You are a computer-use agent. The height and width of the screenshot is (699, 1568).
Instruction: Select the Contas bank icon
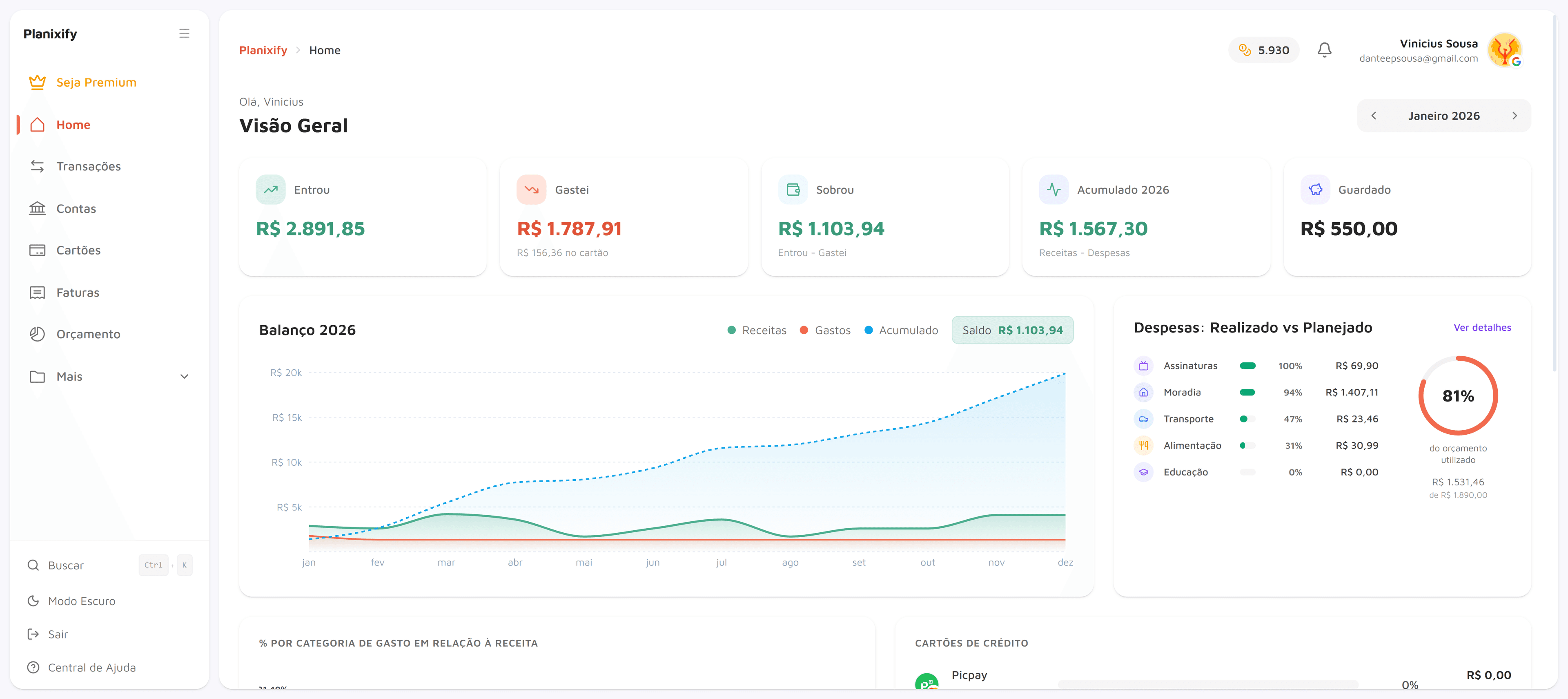pyautogui.click(x=37, y=208)
